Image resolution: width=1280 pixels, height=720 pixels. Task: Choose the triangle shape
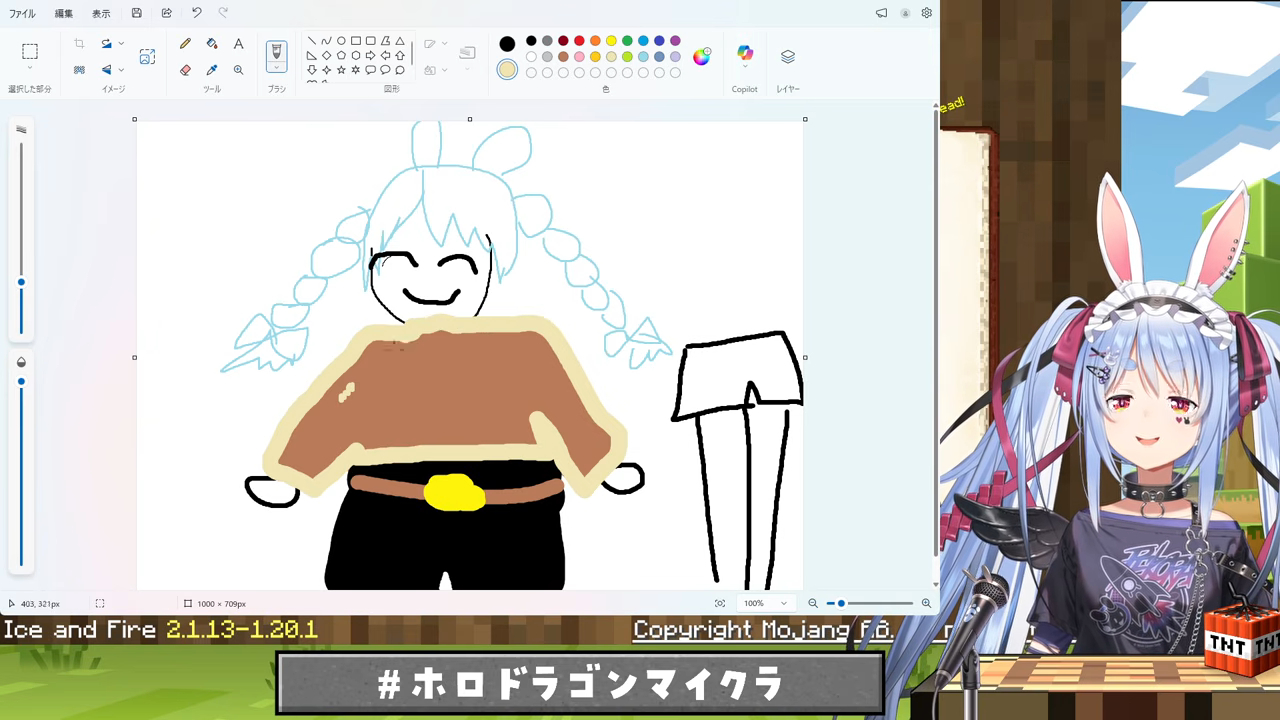point(400,41)
